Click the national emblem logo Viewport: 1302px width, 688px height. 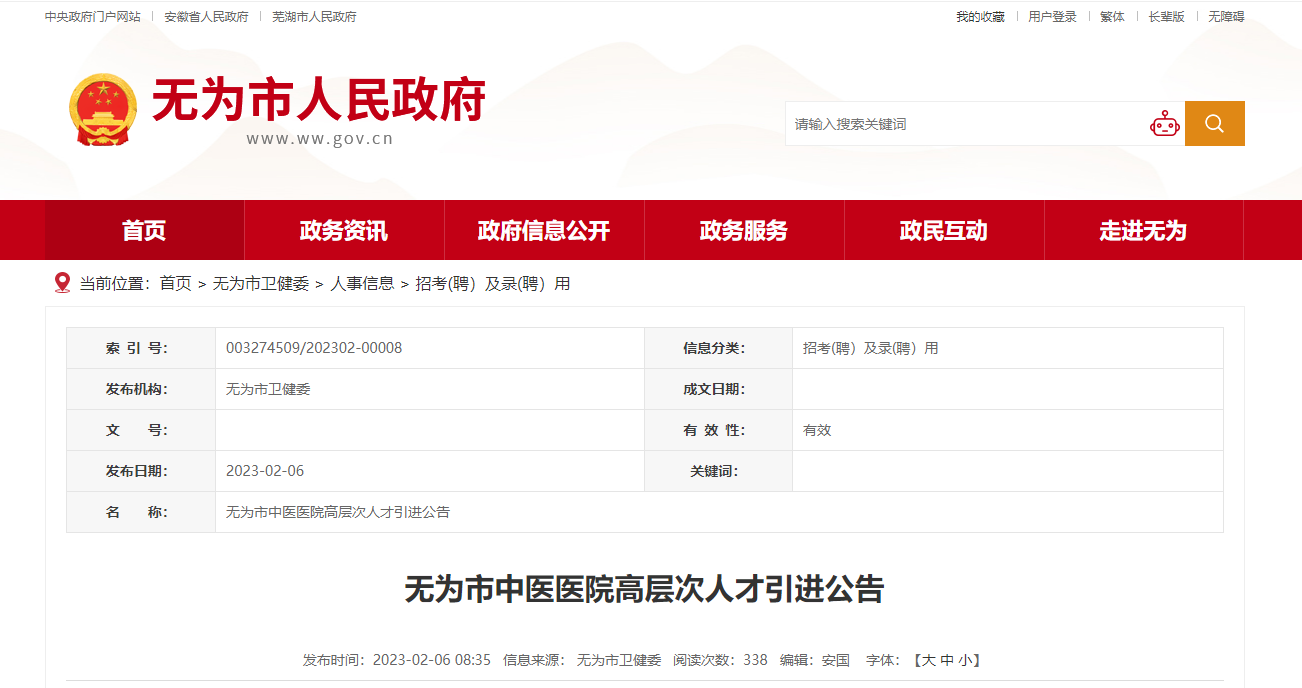(x=103, y=109)
